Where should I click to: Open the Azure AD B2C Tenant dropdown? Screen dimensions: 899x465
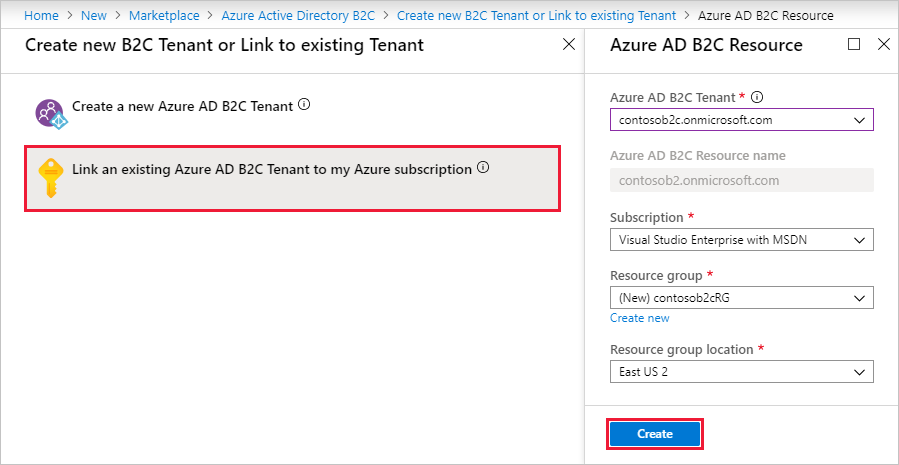(x=741, y=120)
